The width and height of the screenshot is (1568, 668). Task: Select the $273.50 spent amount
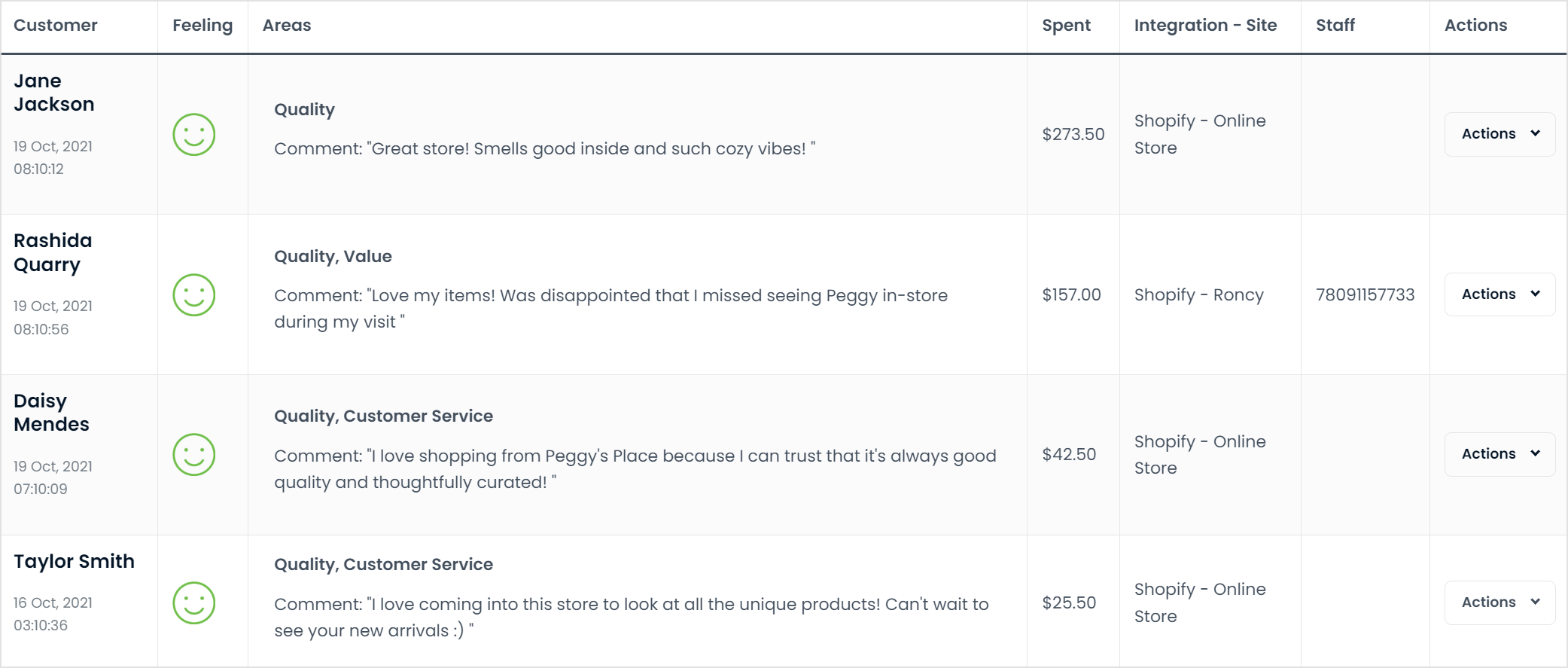(1073, 134)
